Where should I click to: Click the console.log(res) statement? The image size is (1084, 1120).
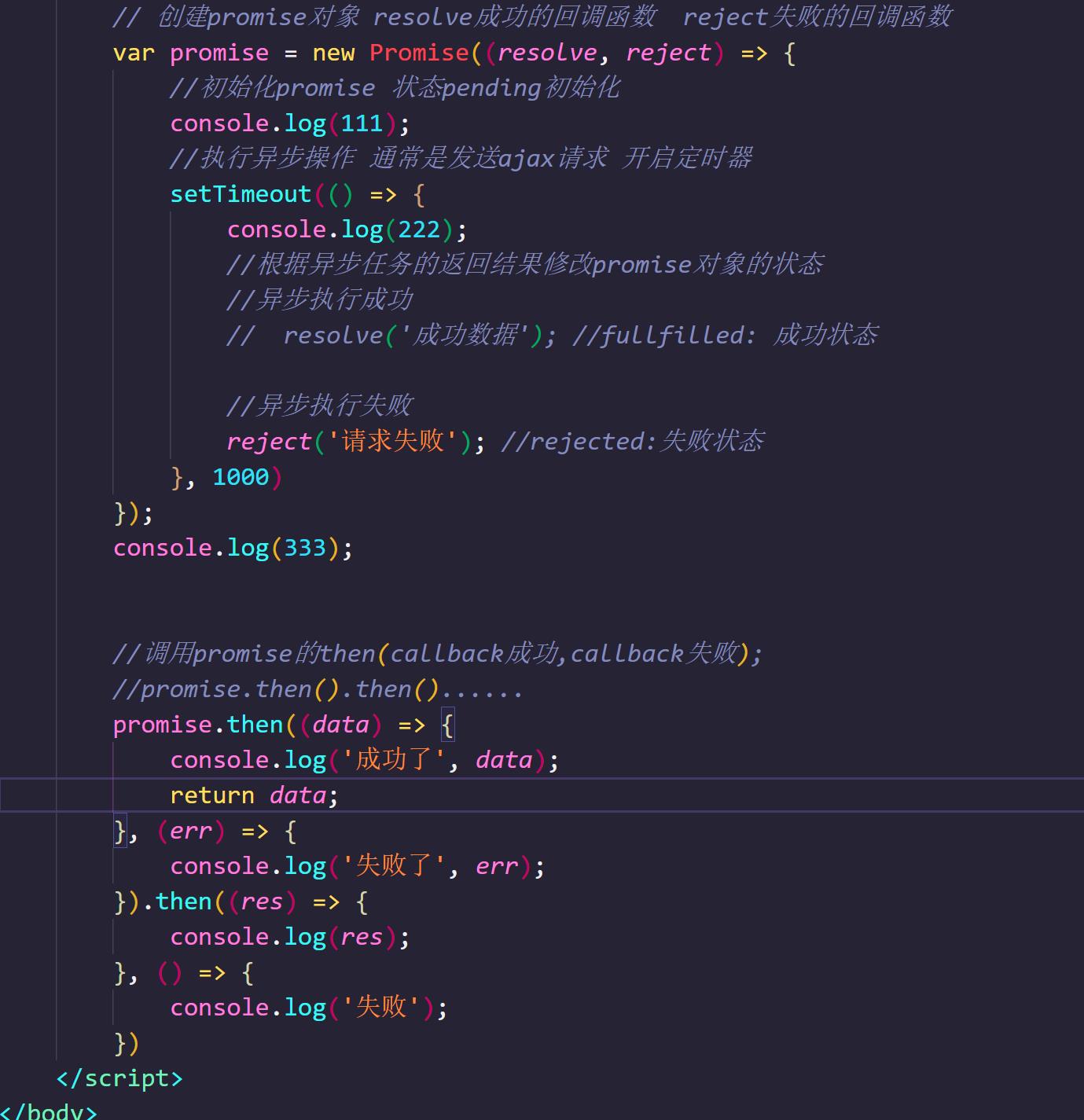click(290, 937)
